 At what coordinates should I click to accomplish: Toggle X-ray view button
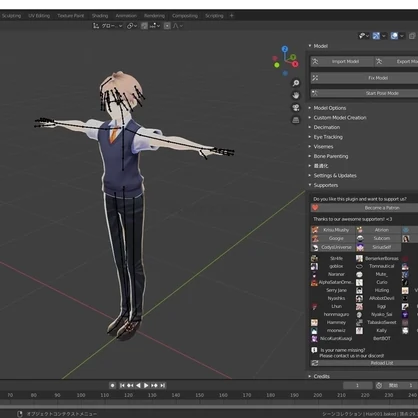(x=412, y=36)
